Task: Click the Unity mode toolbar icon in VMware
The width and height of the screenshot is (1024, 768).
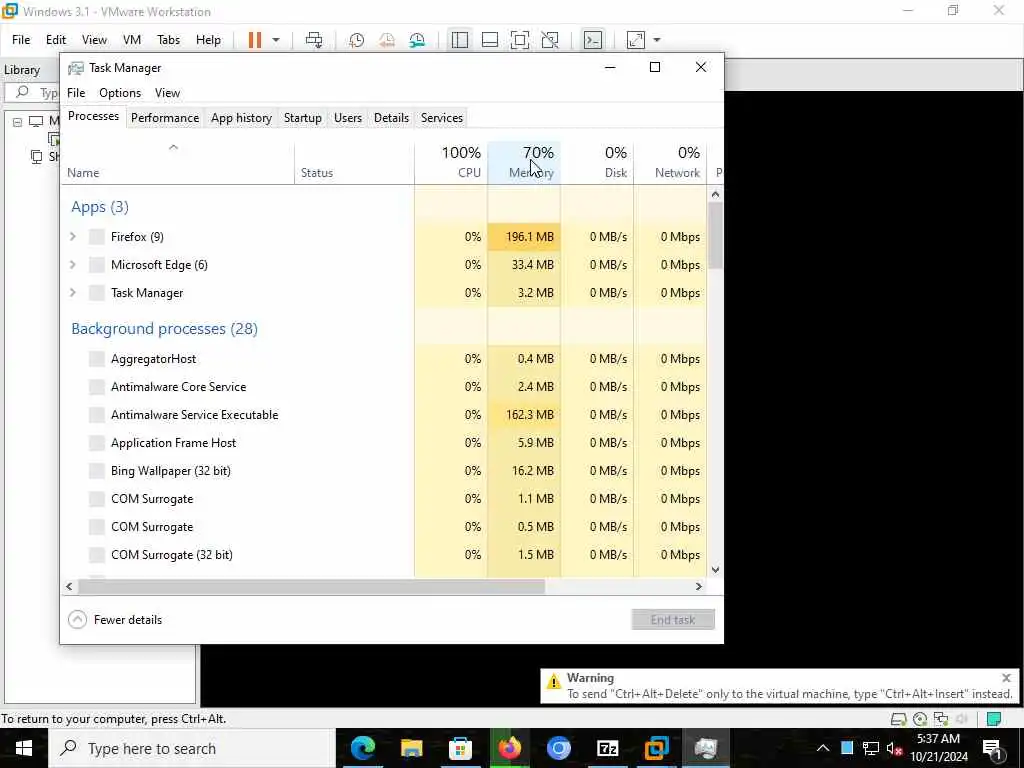Action: (550, 40)
